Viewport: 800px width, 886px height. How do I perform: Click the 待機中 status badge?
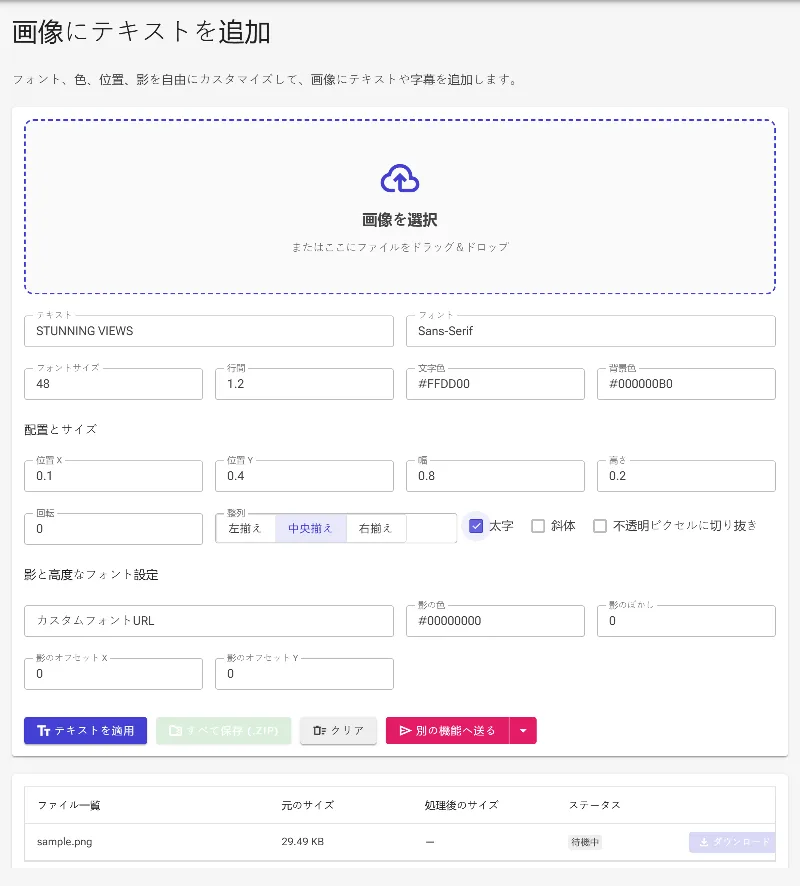pos(585,842)
